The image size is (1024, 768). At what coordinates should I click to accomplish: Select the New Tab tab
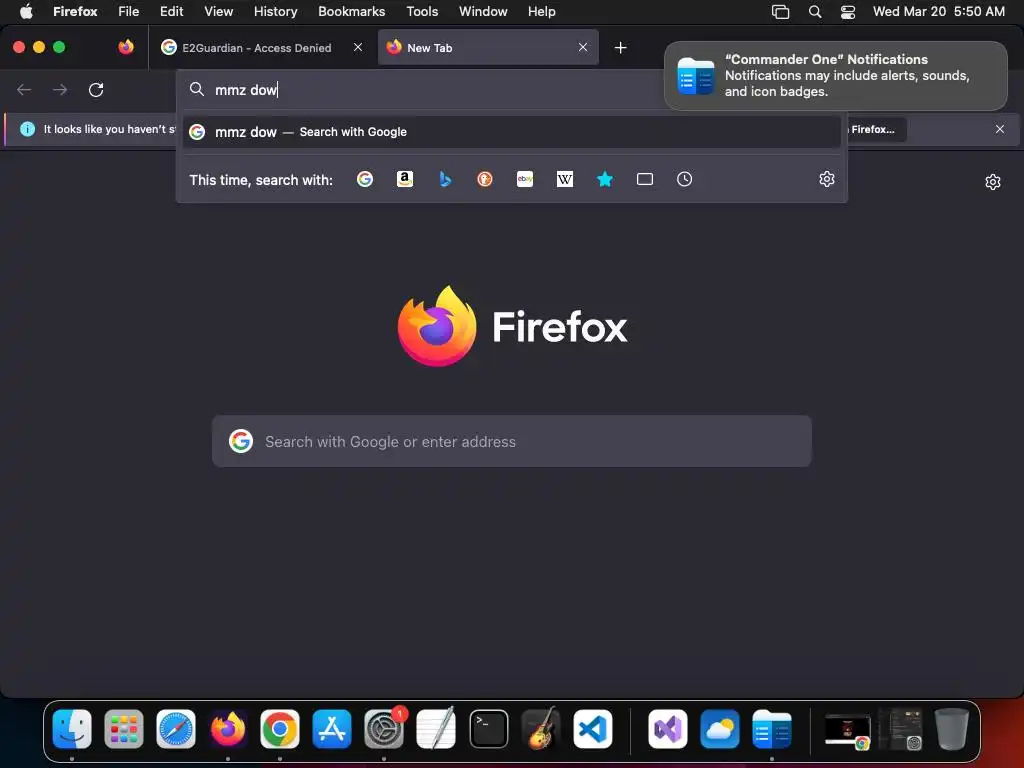[x=488, y=47]
